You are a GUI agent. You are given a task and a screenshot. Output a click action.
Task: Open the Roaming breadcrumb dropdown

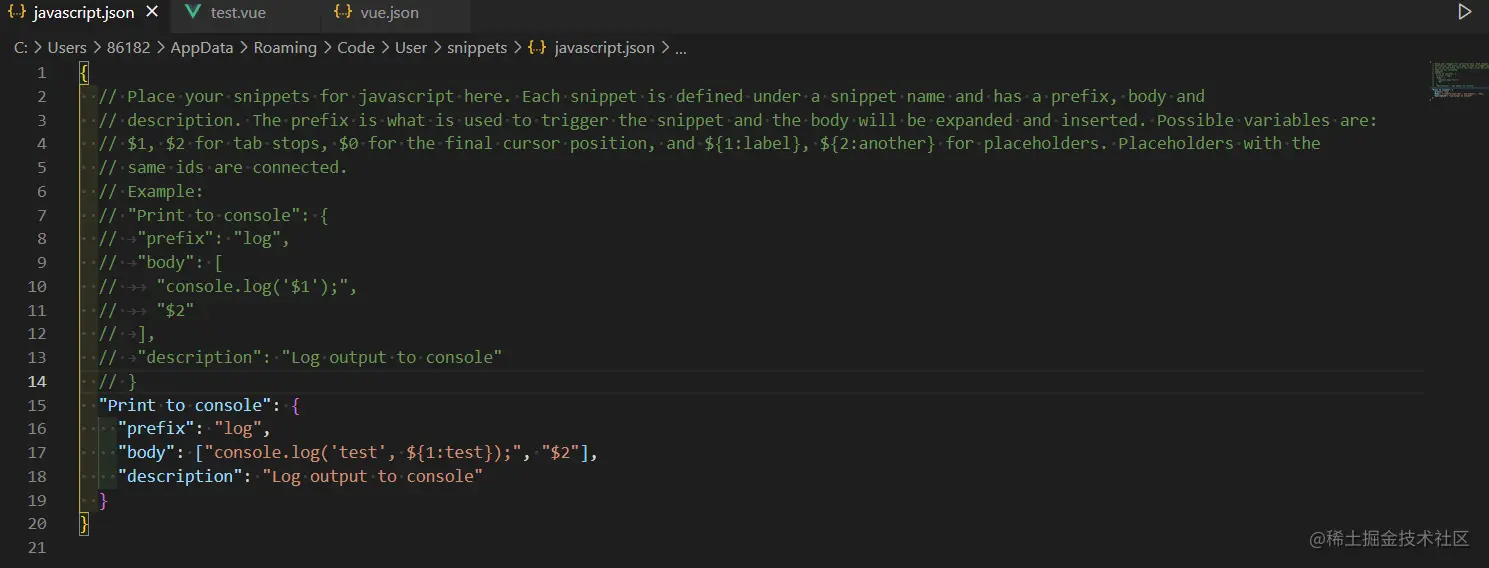285,47
